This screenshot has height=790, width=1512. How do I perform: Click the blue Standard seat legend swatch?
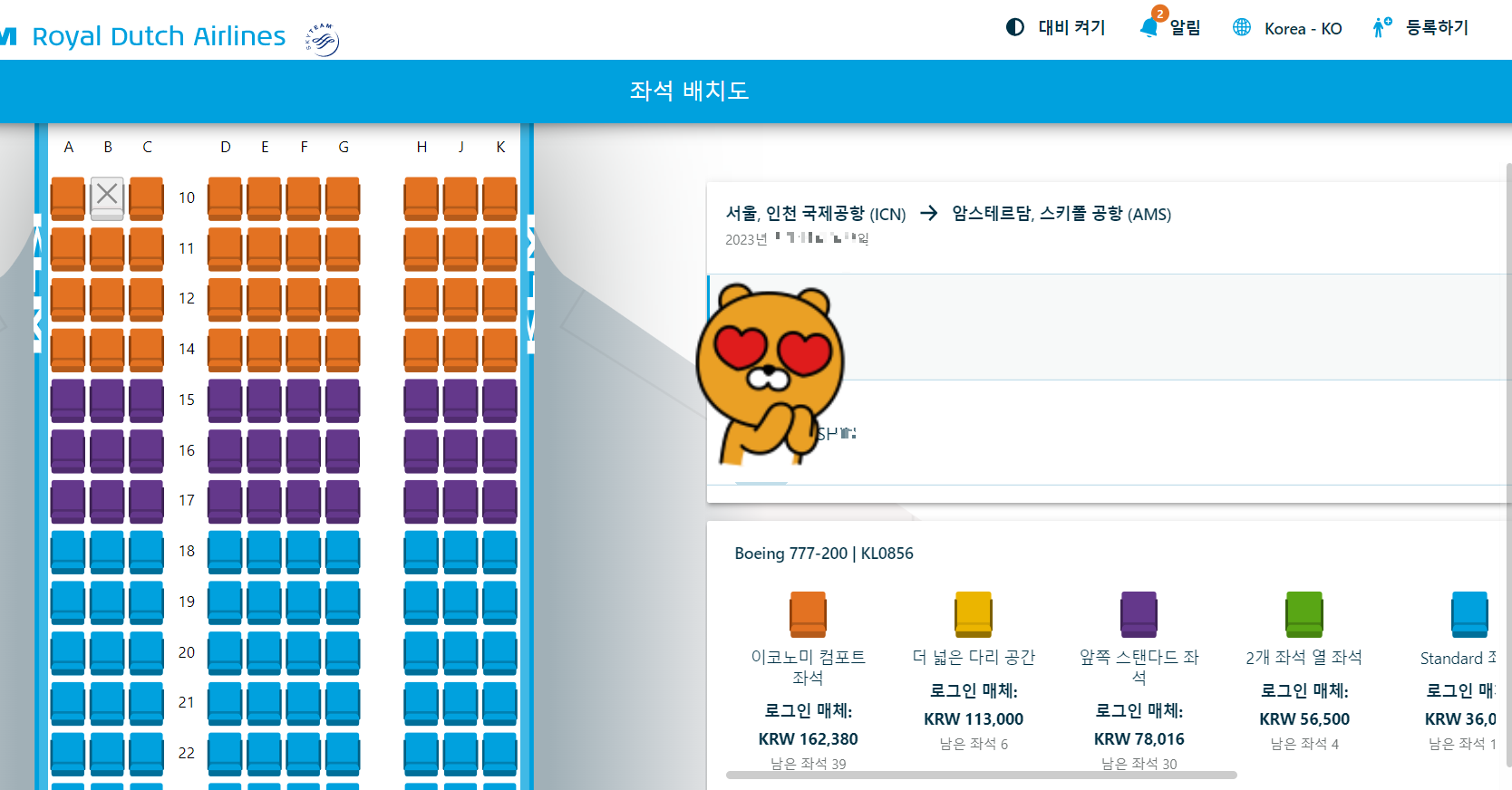click(1469, 615)
